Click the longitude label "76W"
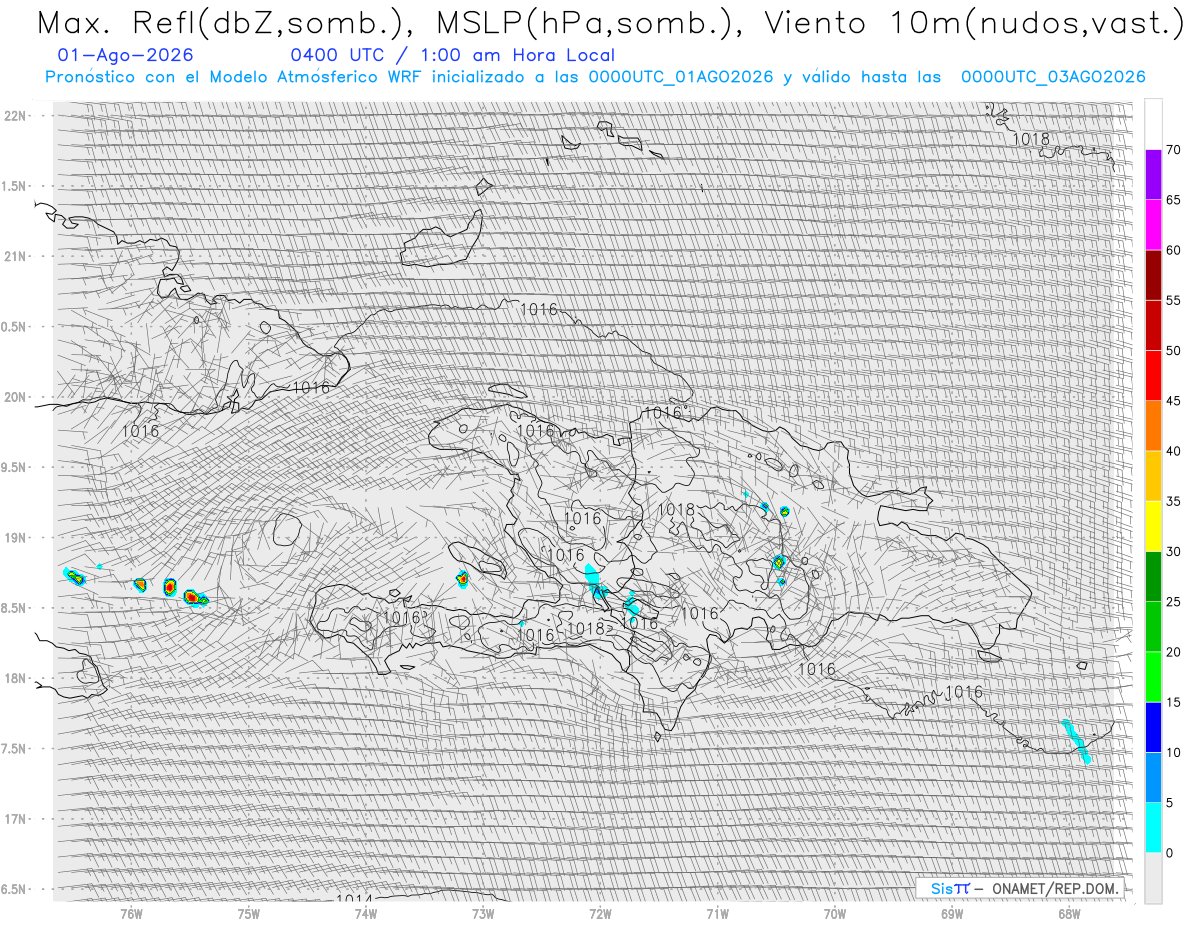The width and height of the screenshot is (1200, 927). click(131, 913)
